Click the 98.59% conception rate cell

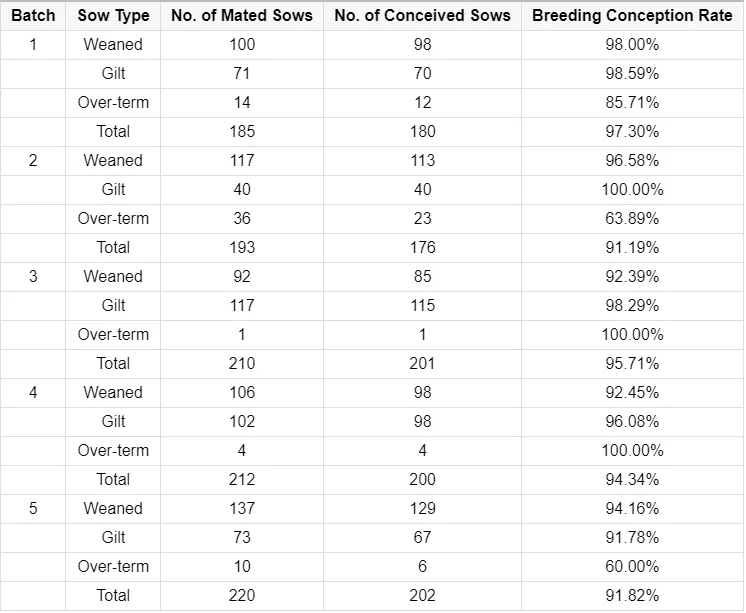[632, 74]
